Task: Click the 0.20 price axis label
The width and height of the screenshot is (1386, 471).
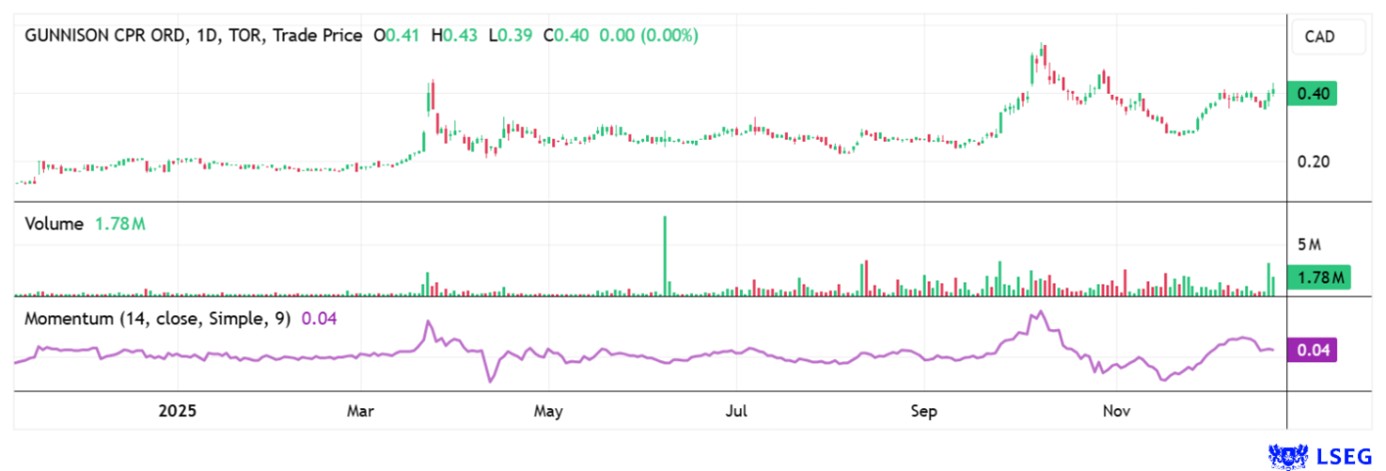Action: click(1314, 162)
